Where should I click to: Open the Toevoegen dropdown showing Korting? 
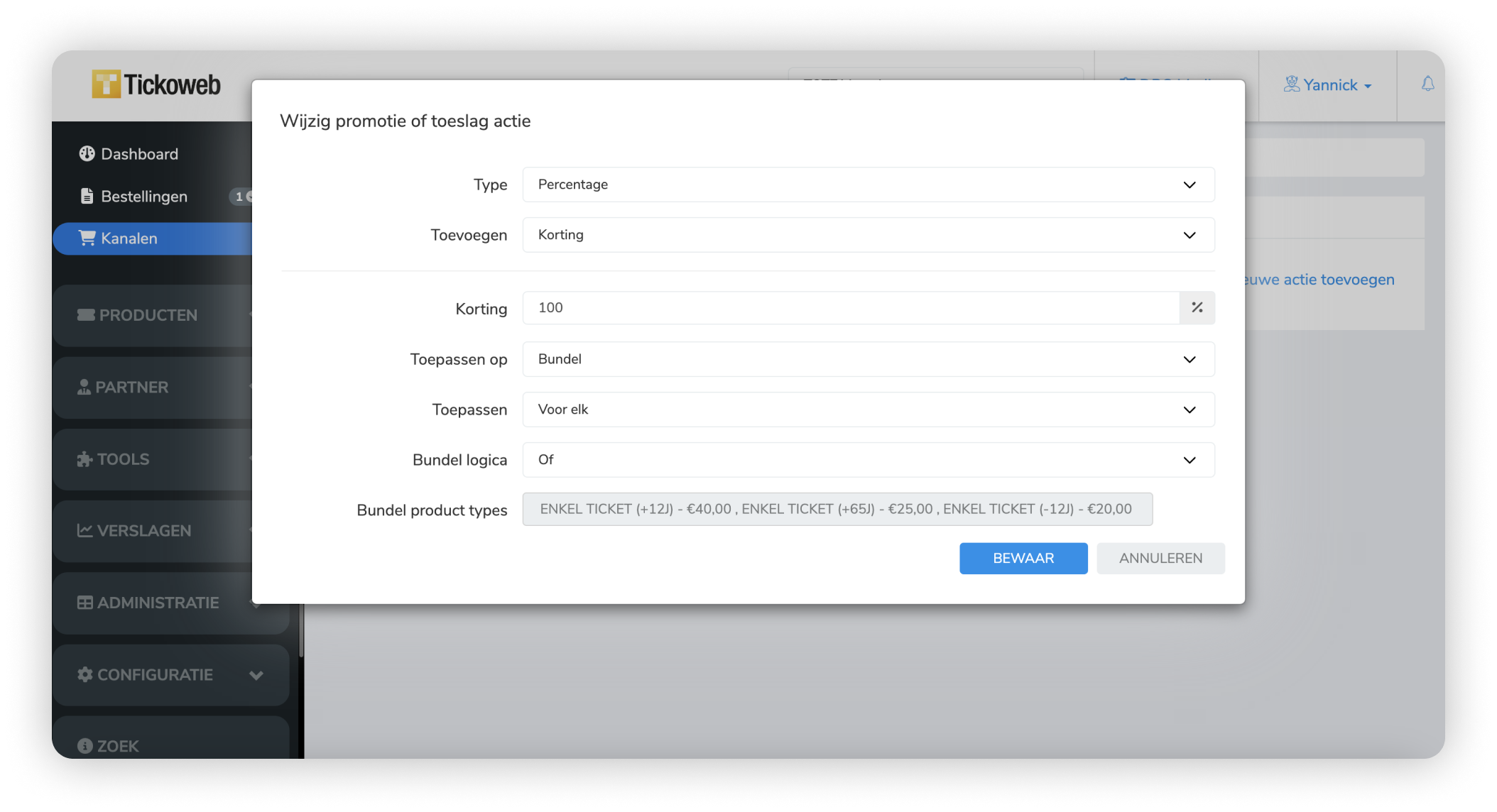click(x=868, y=235)
